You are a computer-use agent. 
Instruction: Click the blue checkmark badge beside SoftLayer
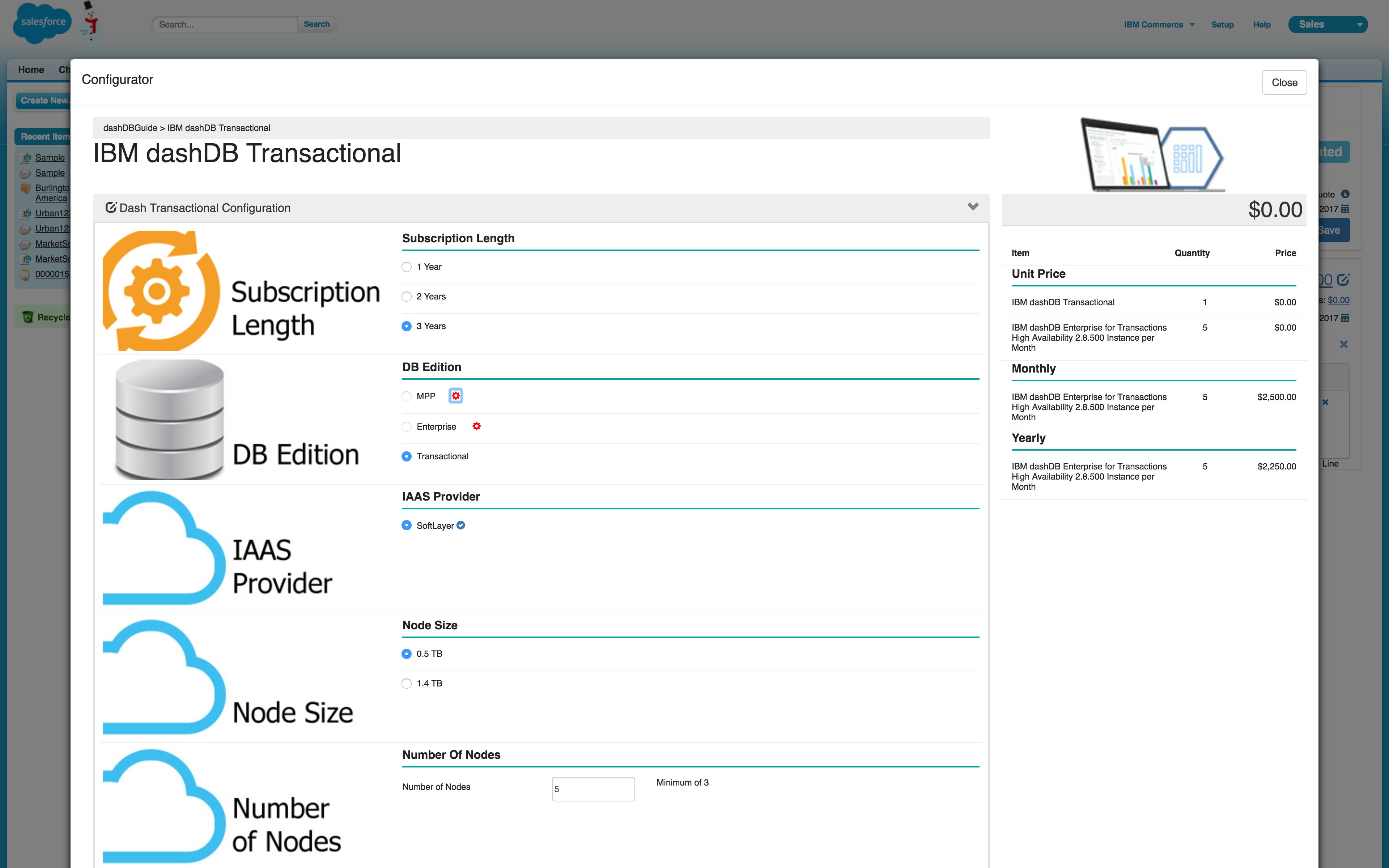tap(461, 525)
